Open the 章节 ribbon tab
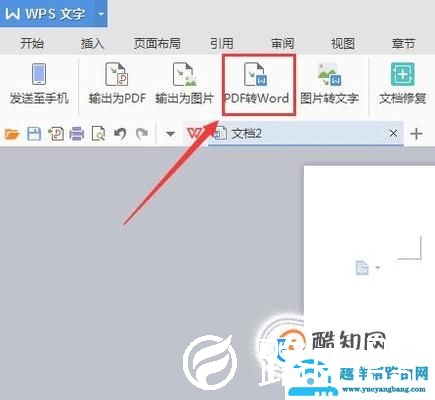This screenshot has width=435, height=400. pyautogui.click(x=403, y=43)
